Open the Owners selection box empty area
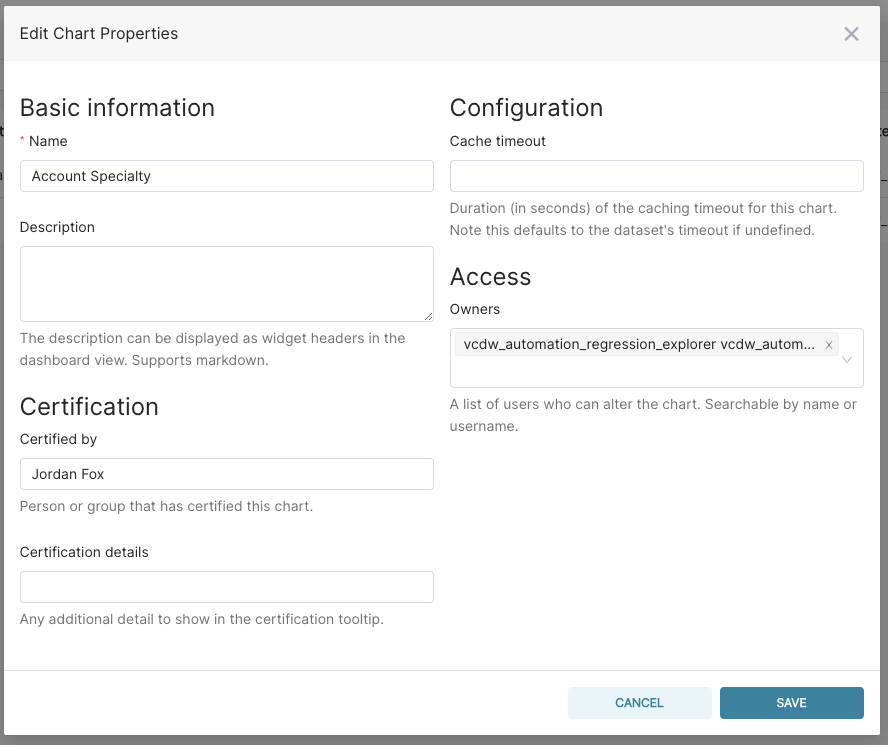The width and height of the screenshot is (888, 745). 640,372
